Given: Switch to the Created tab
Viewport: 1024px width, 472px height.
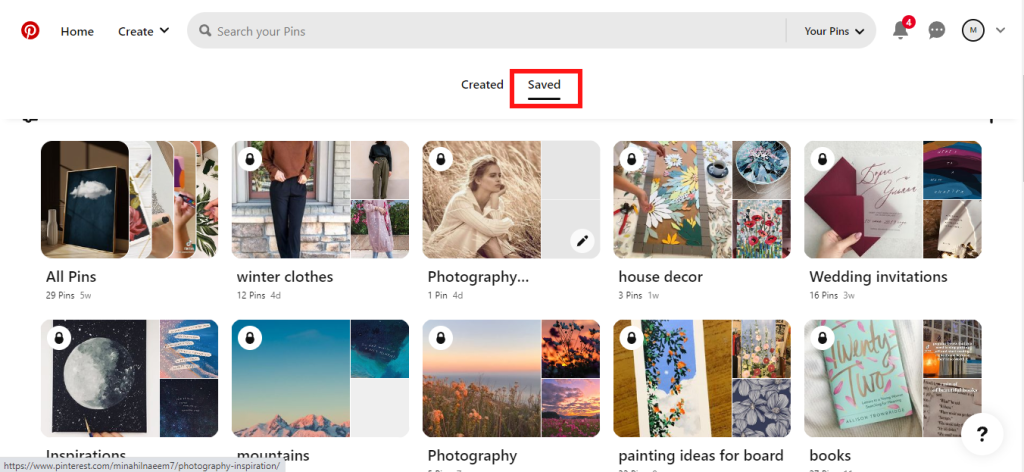Looking at the screenshot, I should tap(482, 84).
